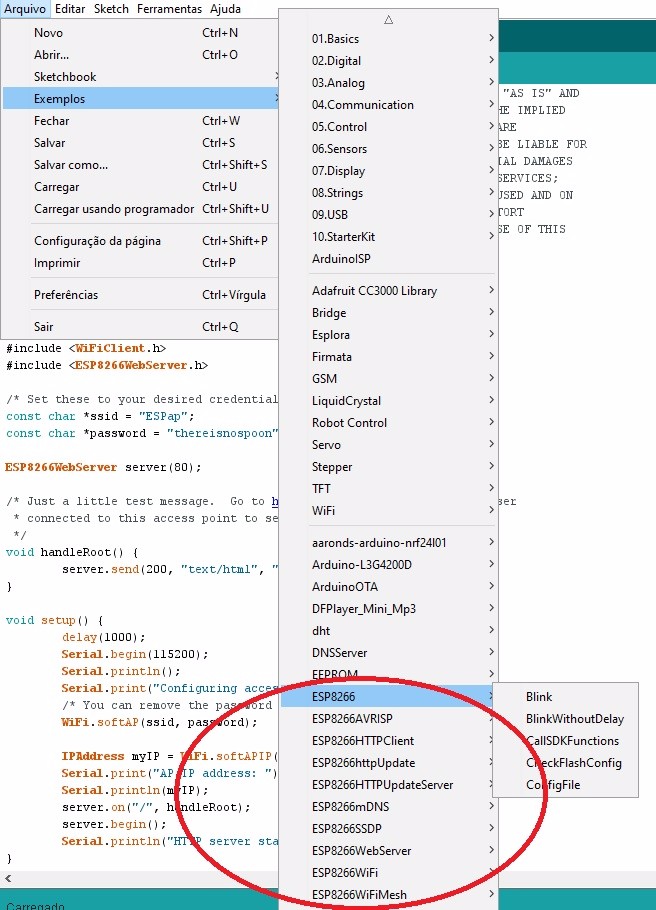Viewport: 656px width, 910px height.
Task: Open 10.StarterKit examples
Action: pos(388,237)
